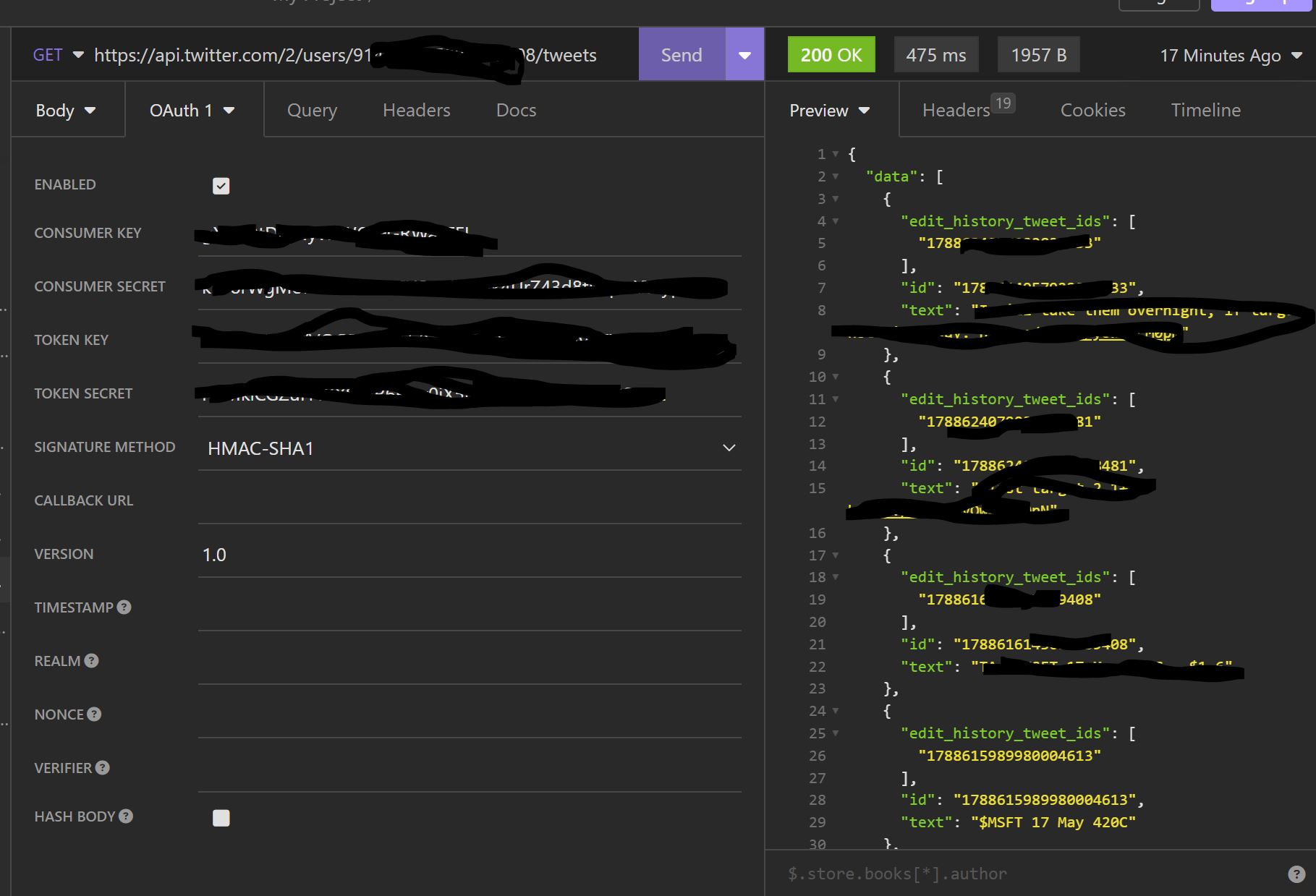Switch to the Query tab
1316x896 pixels.
point(312,110)
